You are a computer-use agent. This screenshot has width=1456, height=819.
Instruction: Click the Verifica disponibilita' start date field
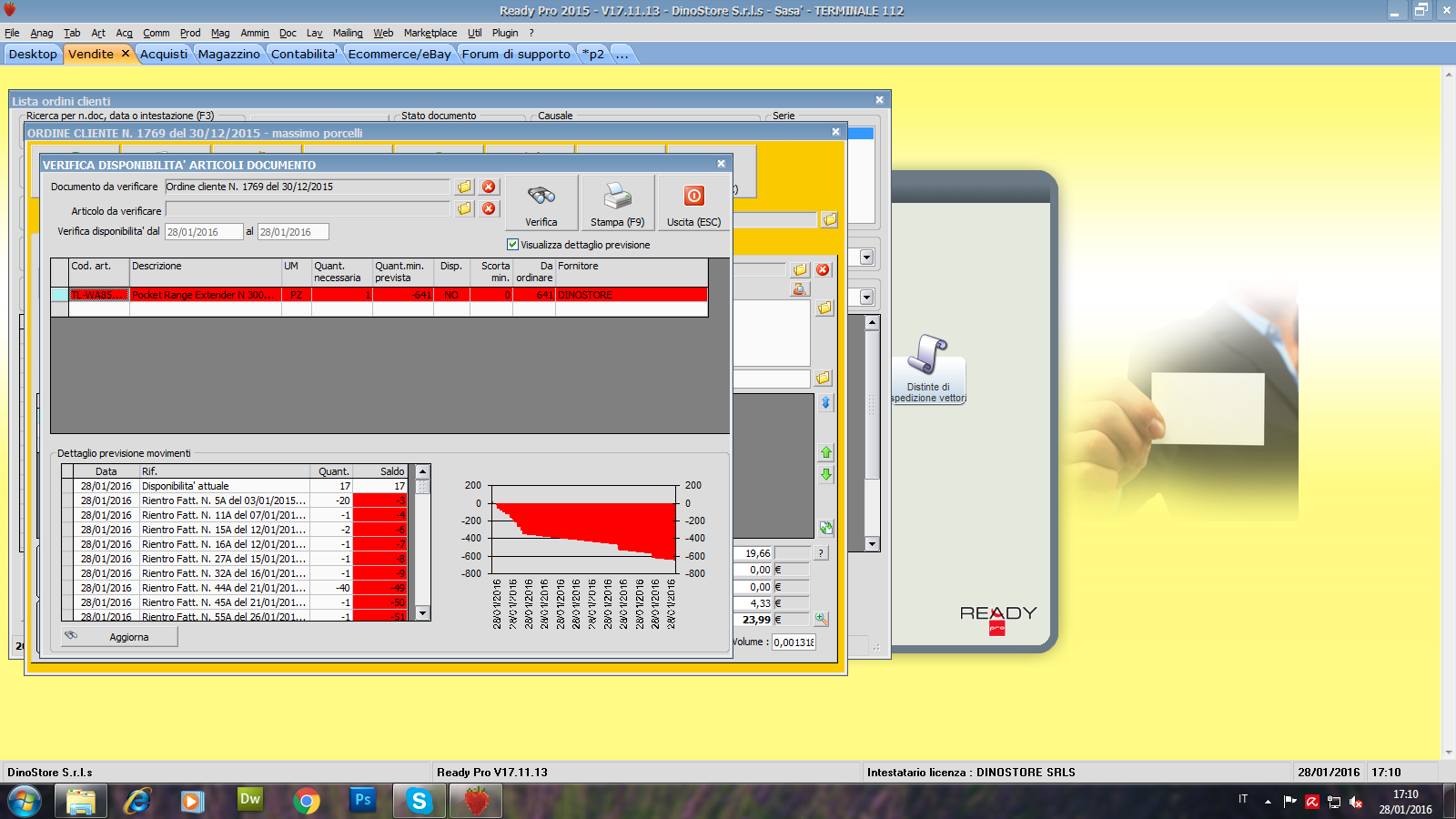[204, 232]
